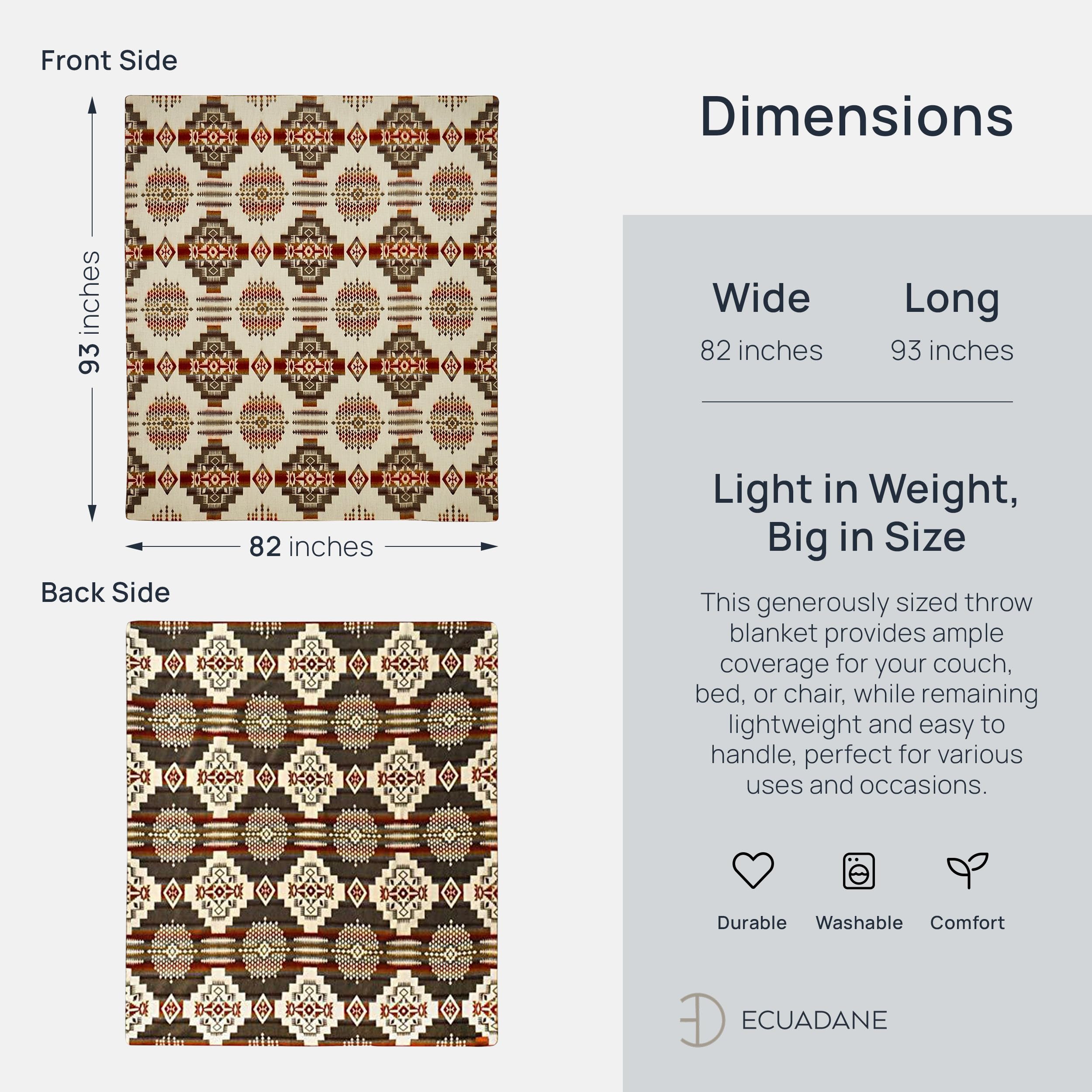This screenshot has height=1092, width=1092.
Task: Click the "Front Side" label
Action: (x=109, y=60)
